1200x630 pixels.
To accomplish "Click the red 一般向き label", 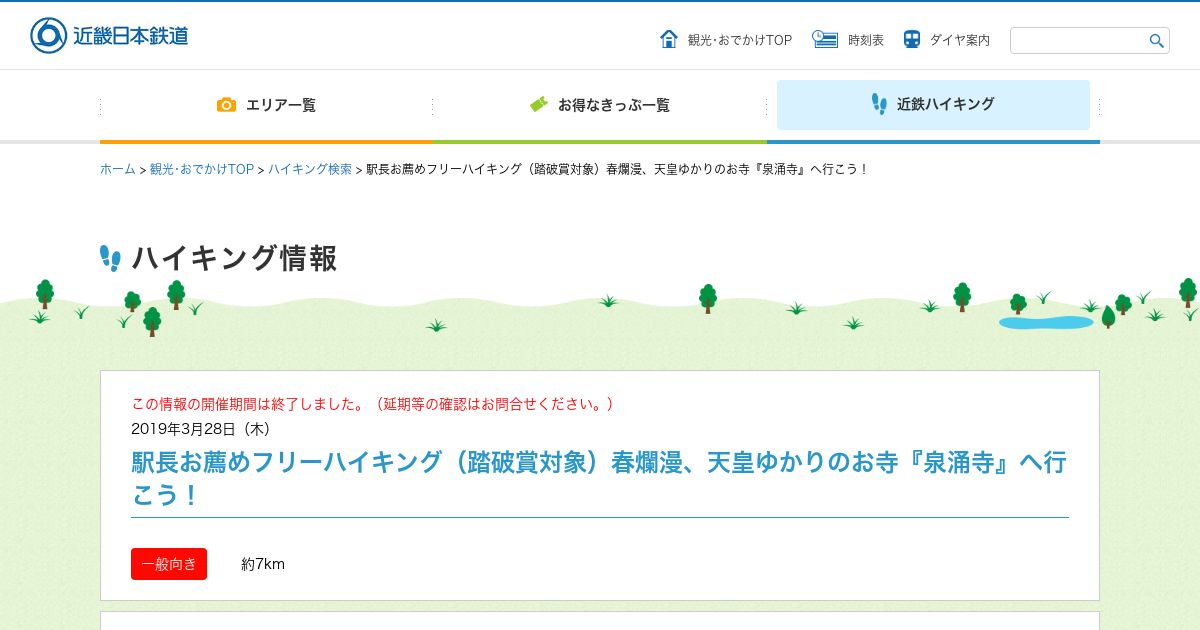I will [169, 564].
